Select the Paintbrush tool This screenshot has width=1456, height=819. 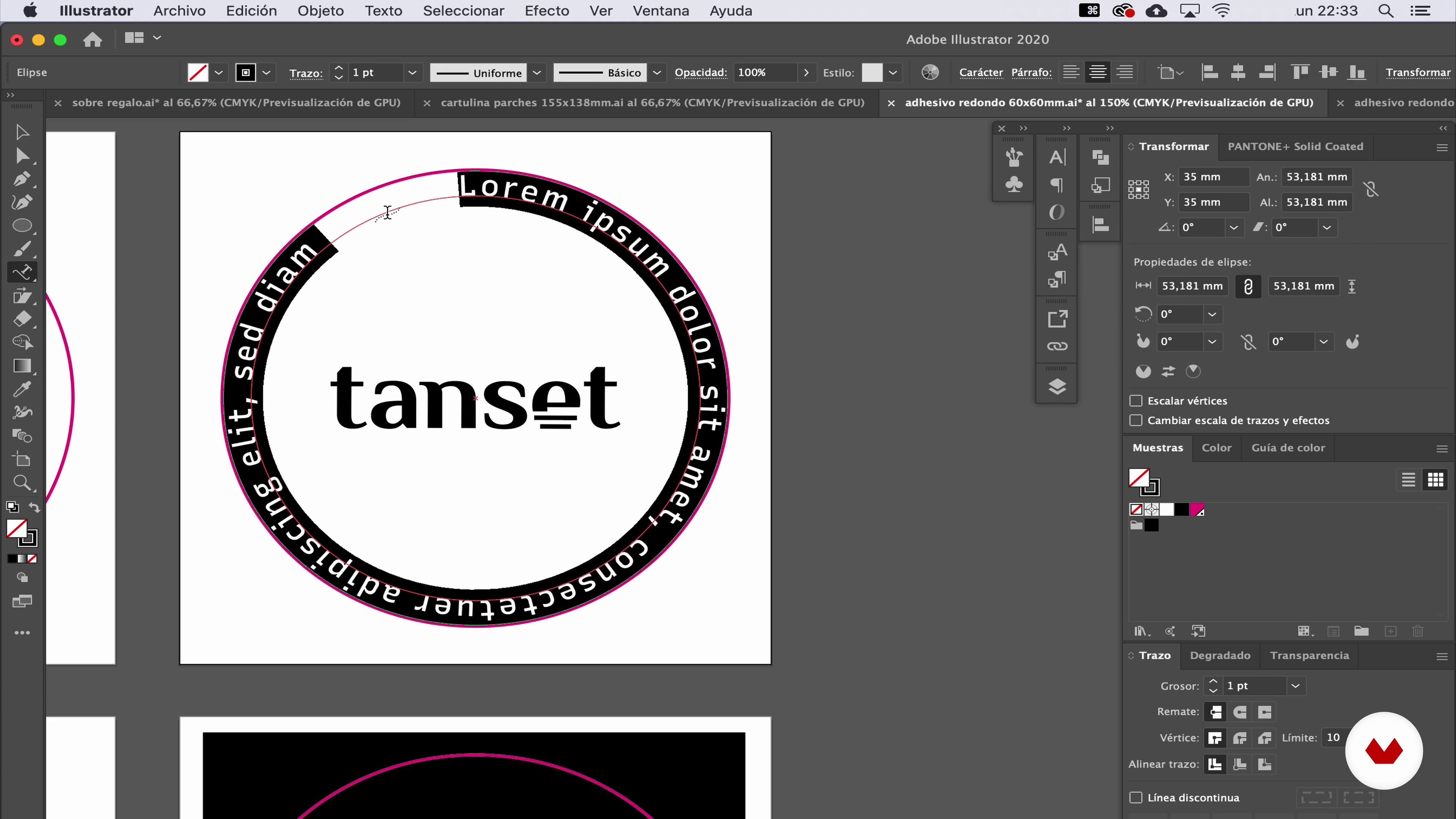(22, 249)
